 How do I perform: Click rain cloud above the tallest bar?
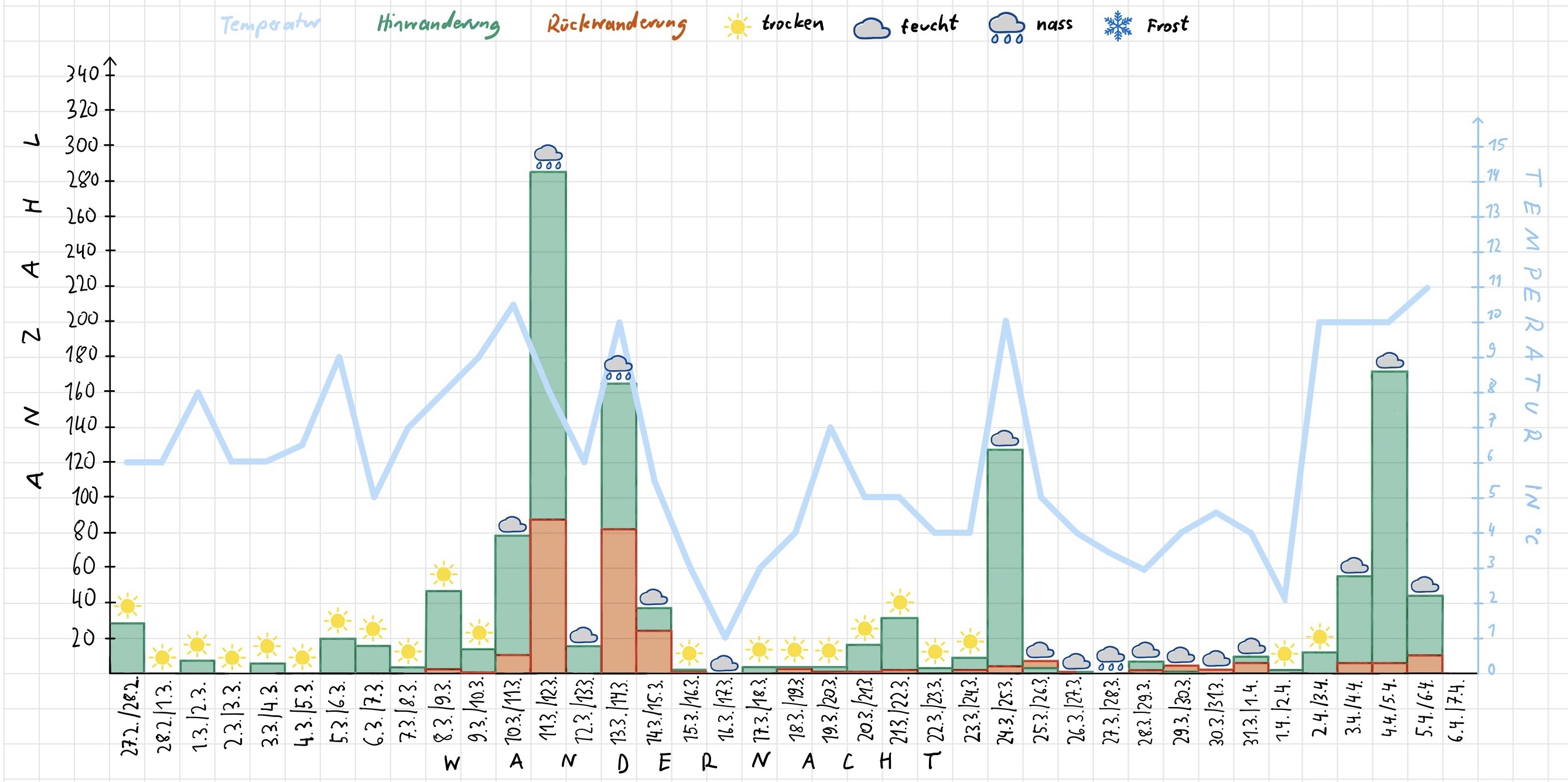(548, 156)
